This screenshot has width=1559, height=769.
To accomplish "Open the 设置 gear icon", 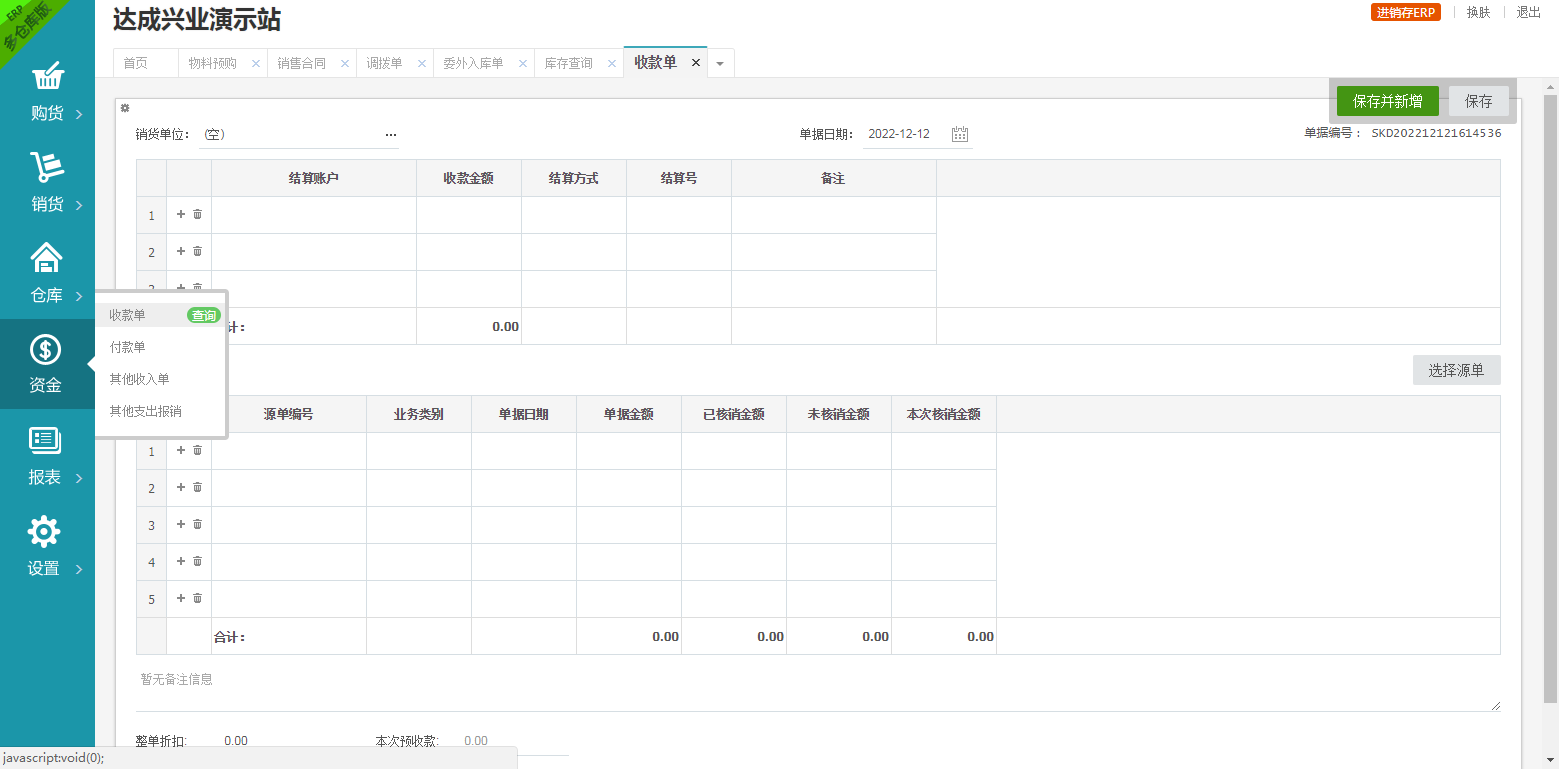I will pos(44,532).
